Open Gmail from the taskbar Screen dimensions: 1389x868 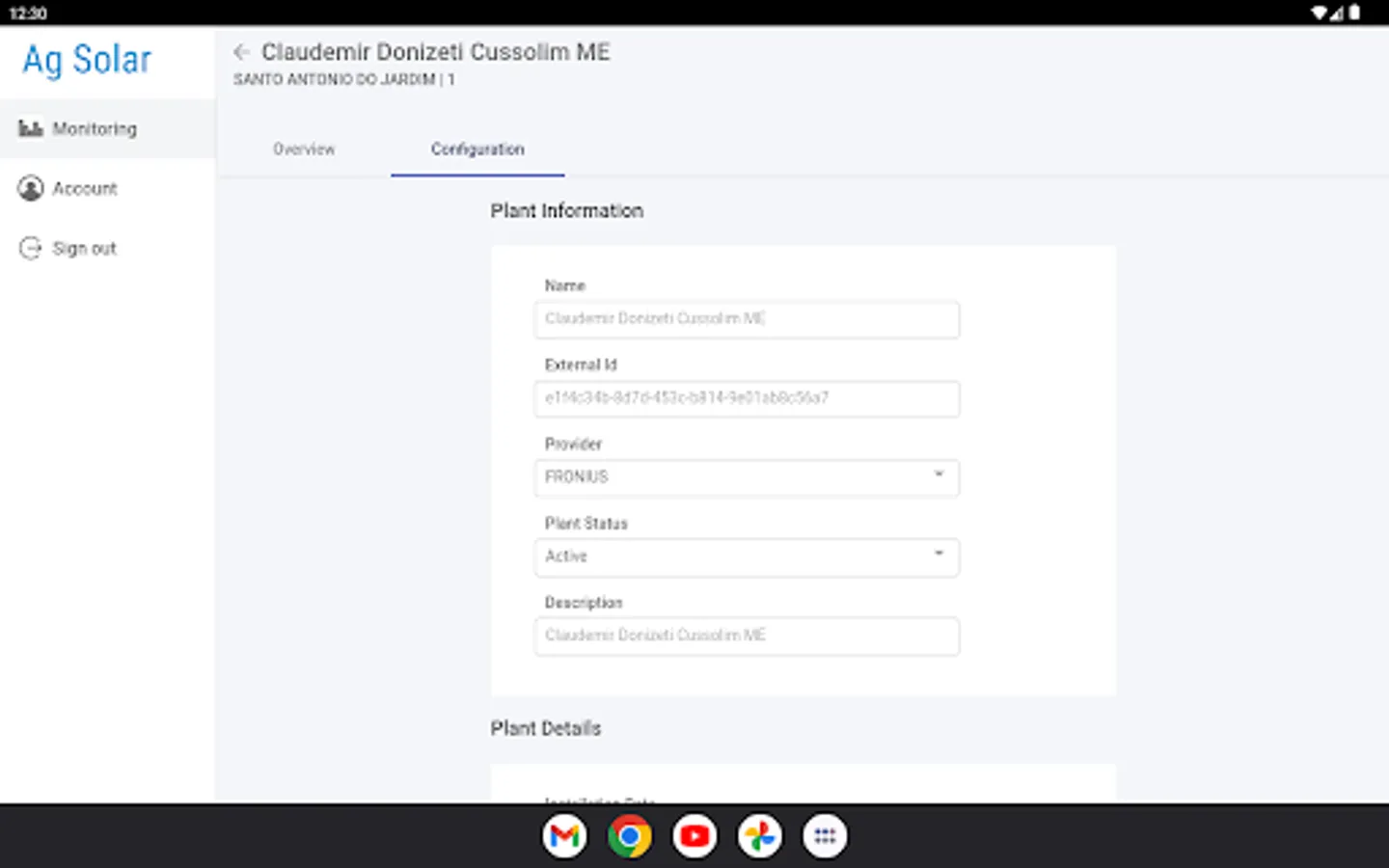[564, 836]
